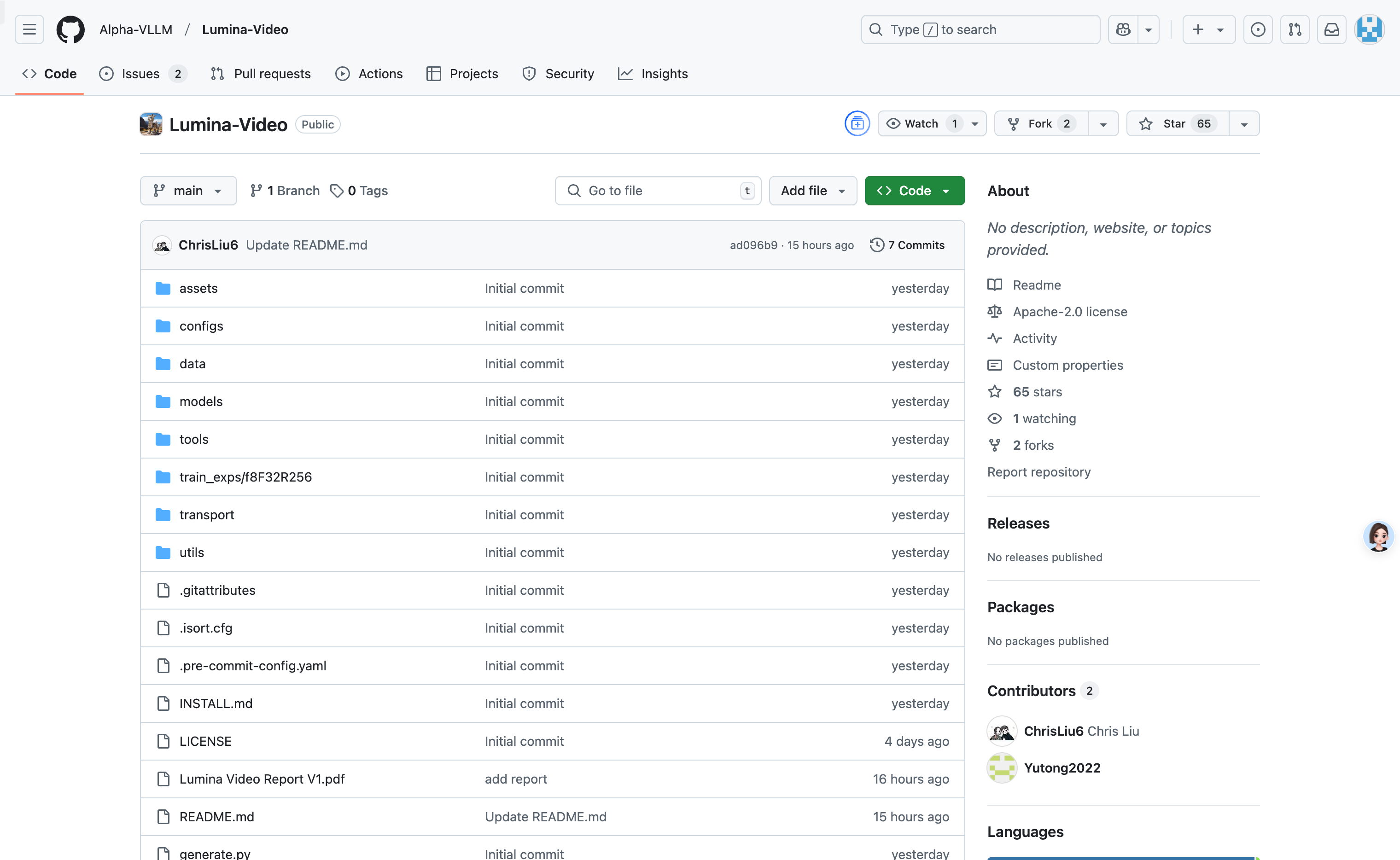Image resolution: width=1400 pixels, height=860 pixels.
Task: Click Report repository link
Action: click(x=1039, y=472)
